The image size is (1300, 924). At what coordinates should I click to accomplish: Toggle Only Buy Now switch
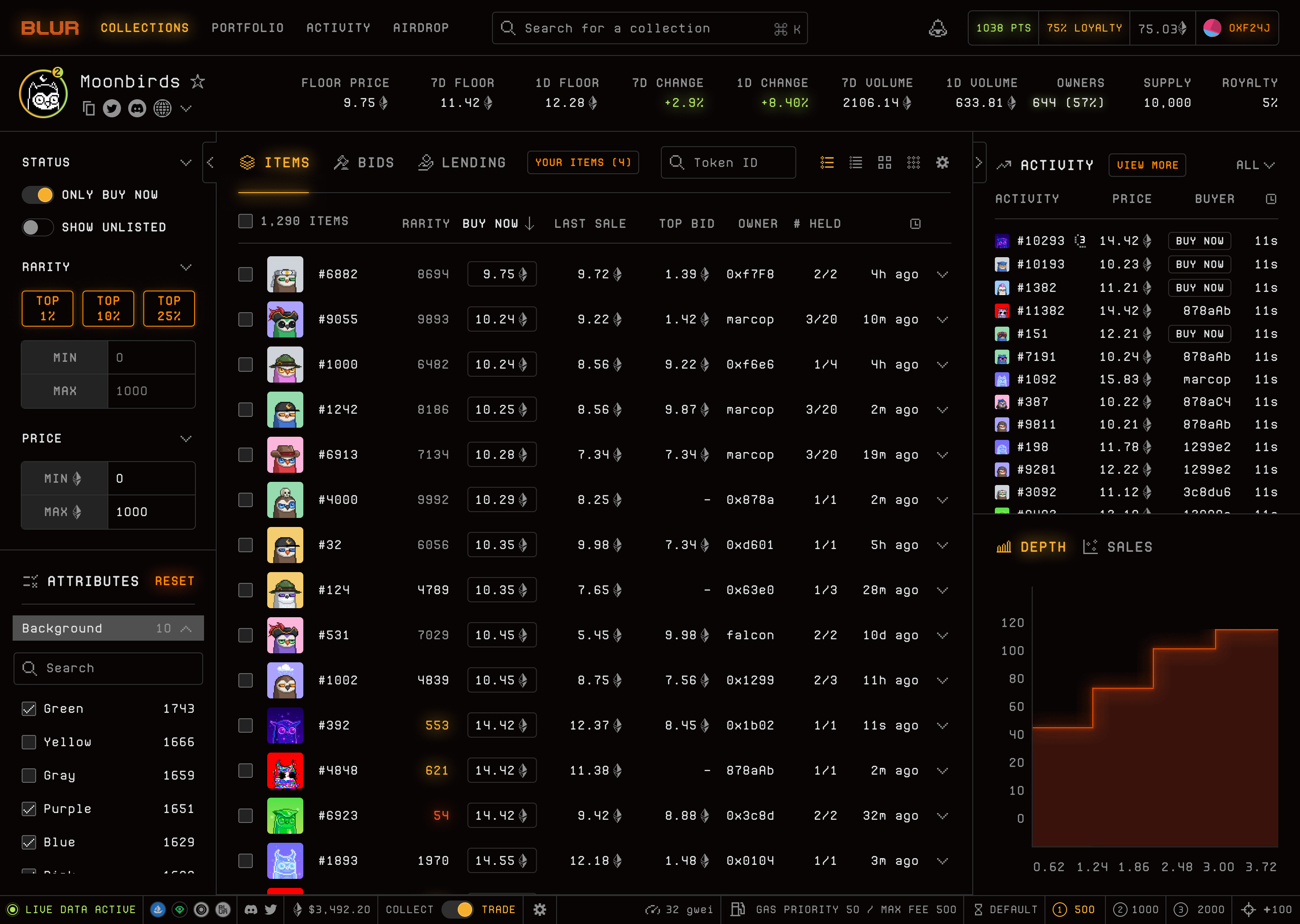(37, 194)
